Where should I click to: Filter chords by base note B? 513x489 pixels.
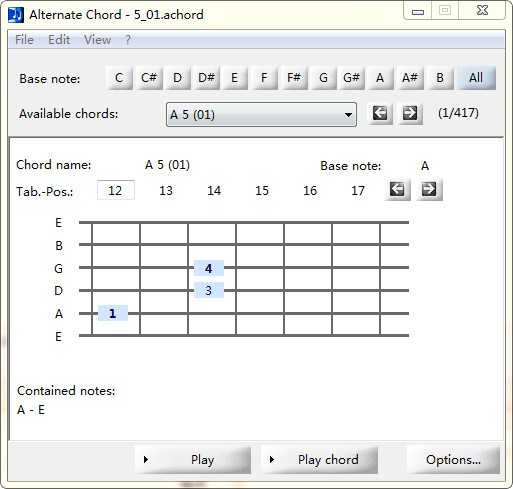[x=440, y=78]
